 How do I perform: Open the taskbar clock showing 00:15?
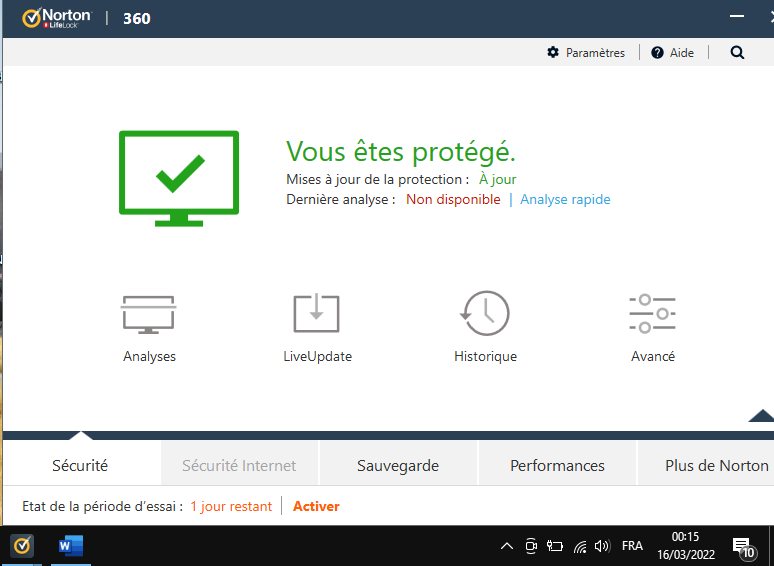[x=686, y=545]
